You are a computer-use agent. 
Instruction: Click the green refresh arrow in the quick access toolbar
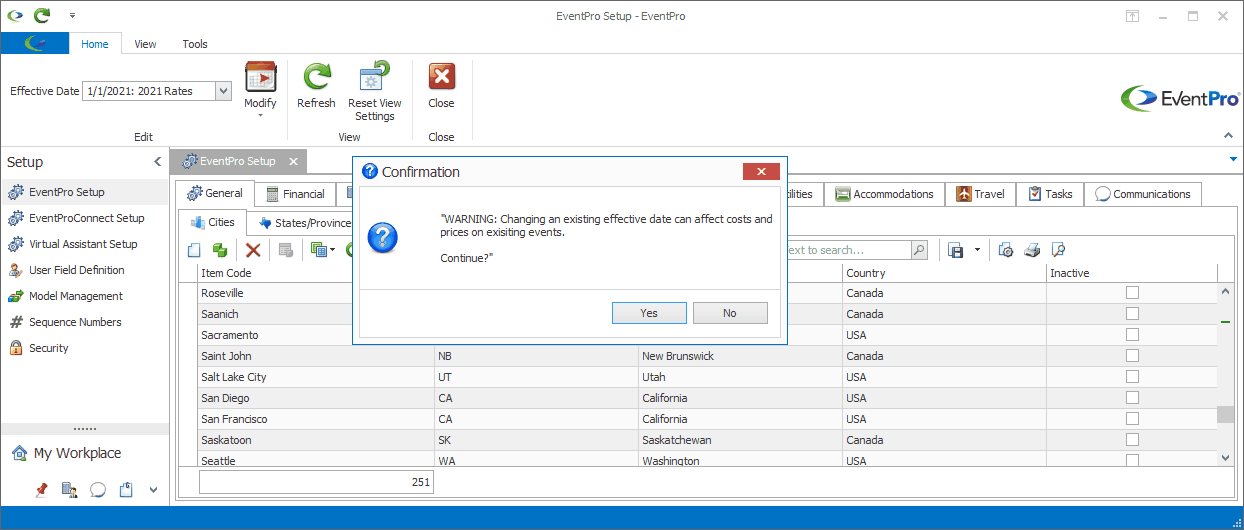point(41,16)
